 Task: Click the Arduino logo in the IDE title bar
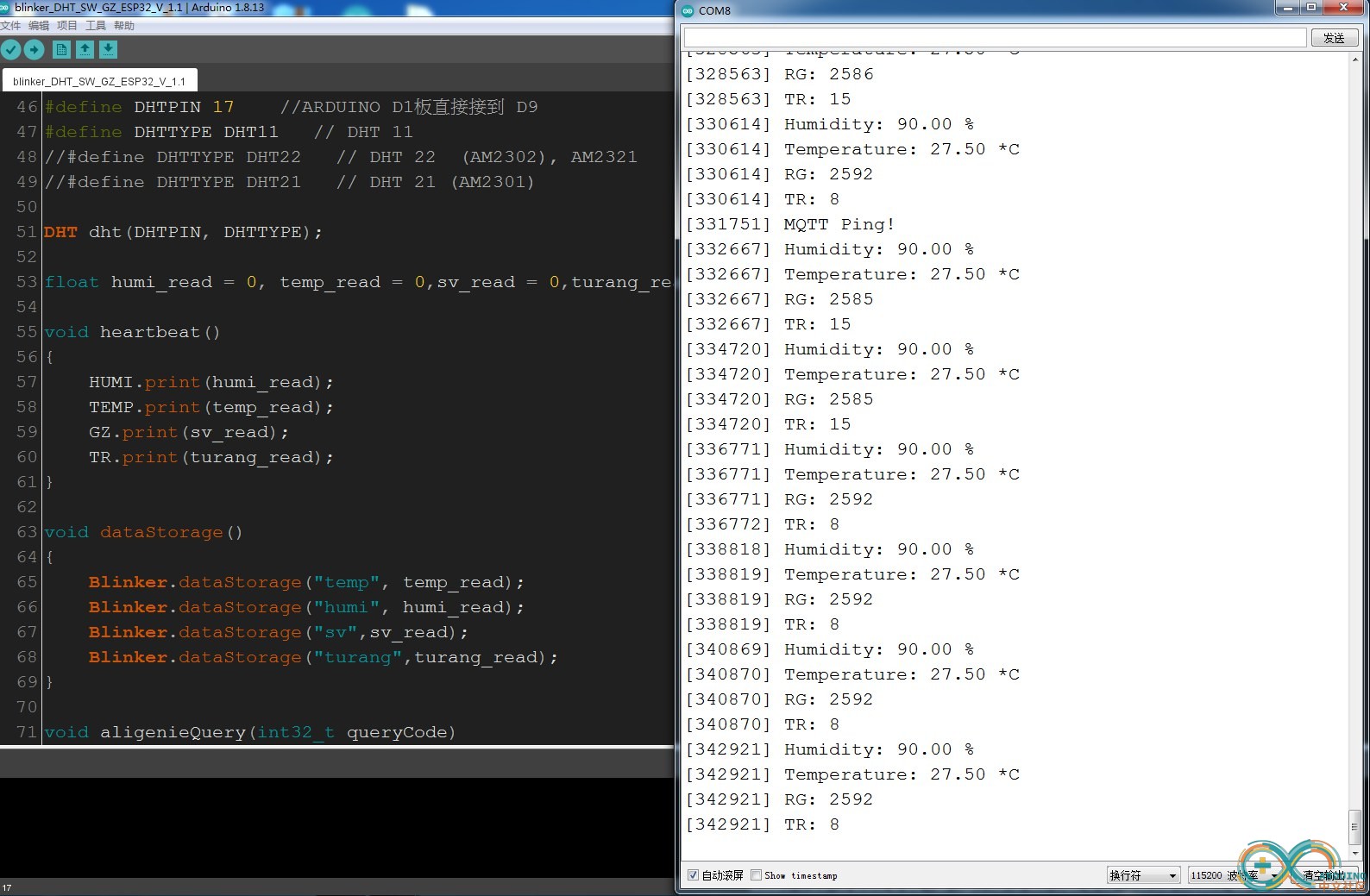4,7
